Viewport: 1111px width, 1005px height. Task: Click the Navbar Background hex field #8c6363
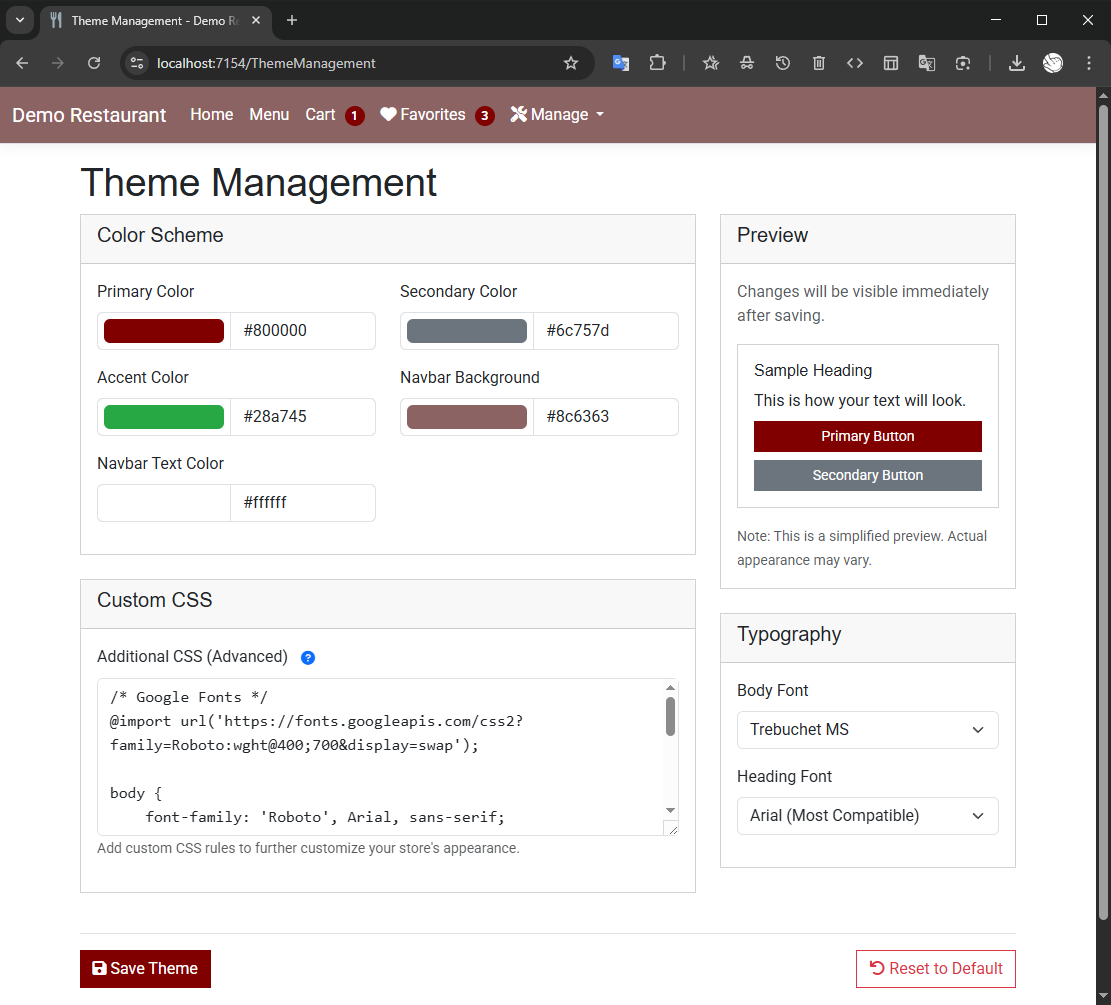pyautogui.click(x=606, y=417)
